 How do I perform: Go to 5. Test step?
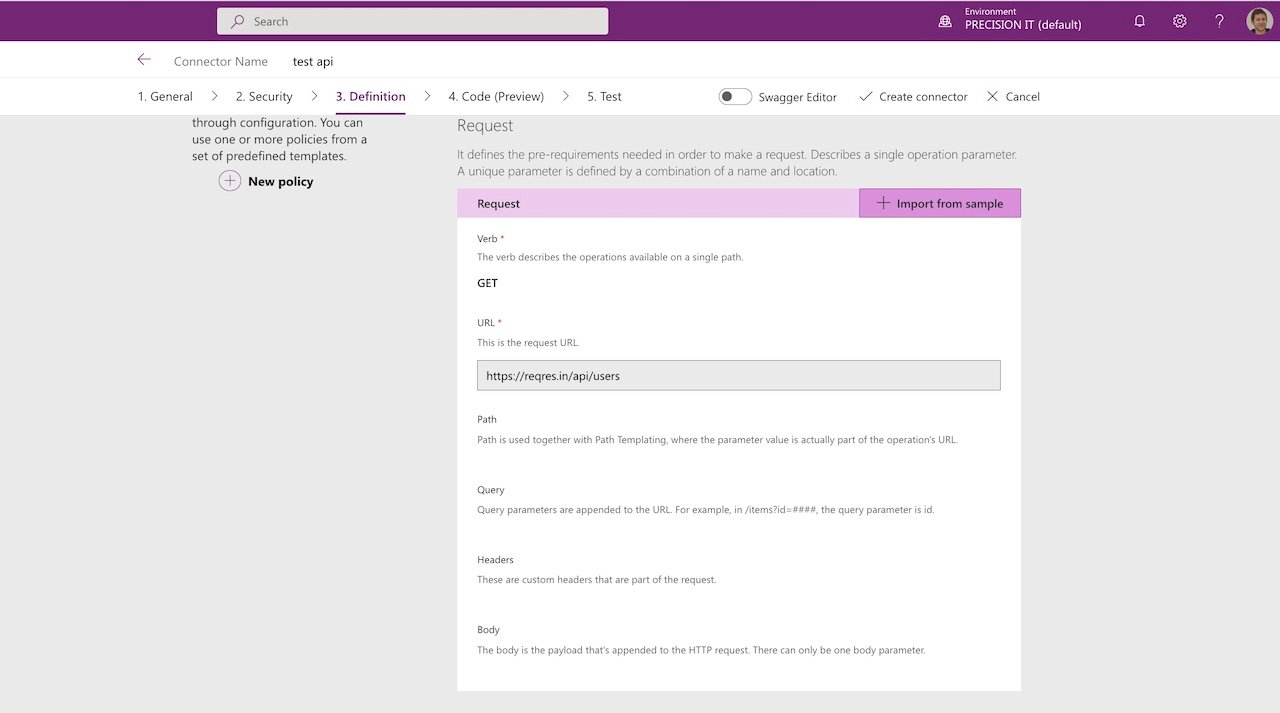(x=604, y=97)
